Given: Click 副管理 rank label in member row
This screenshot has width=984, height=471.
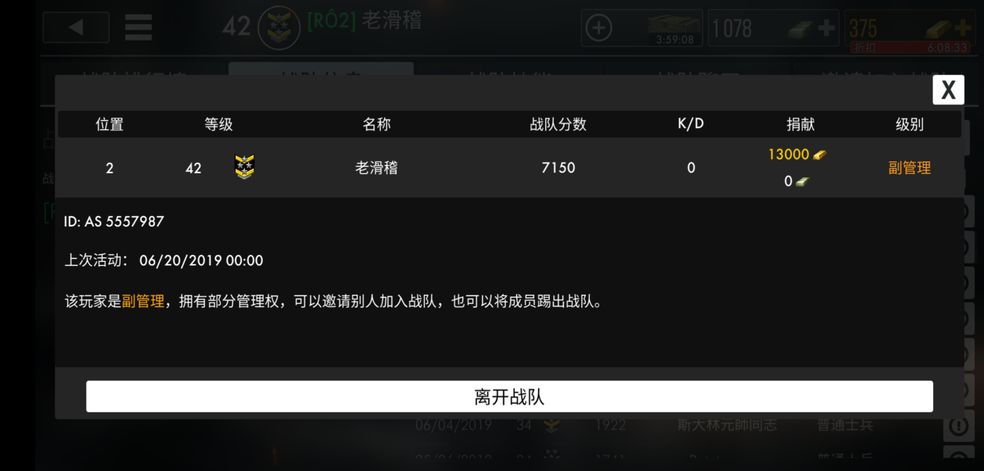Looking at the screenshot, I should point(909,168).
